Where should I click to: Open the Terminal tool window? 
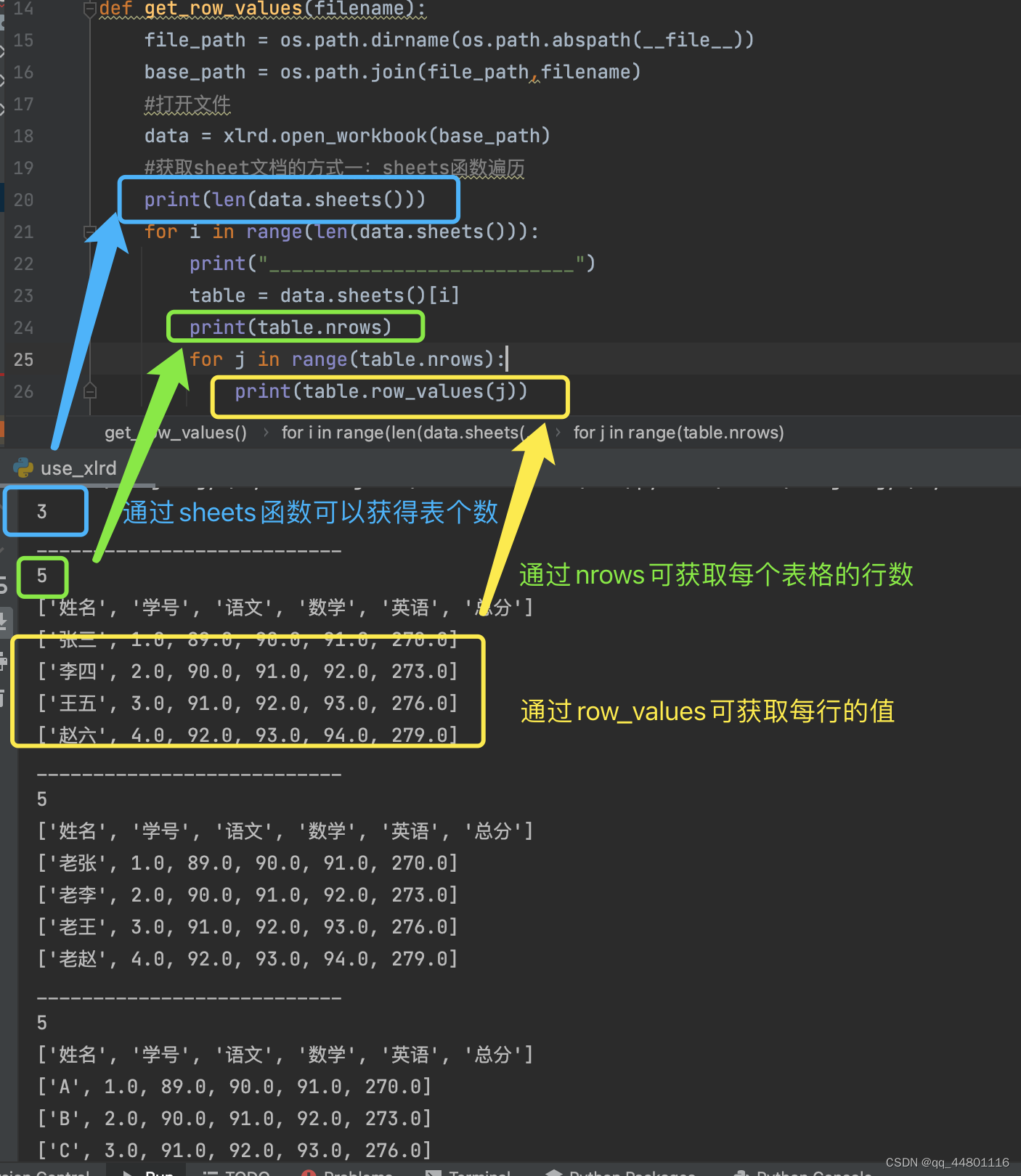[x=470, y=1171]
